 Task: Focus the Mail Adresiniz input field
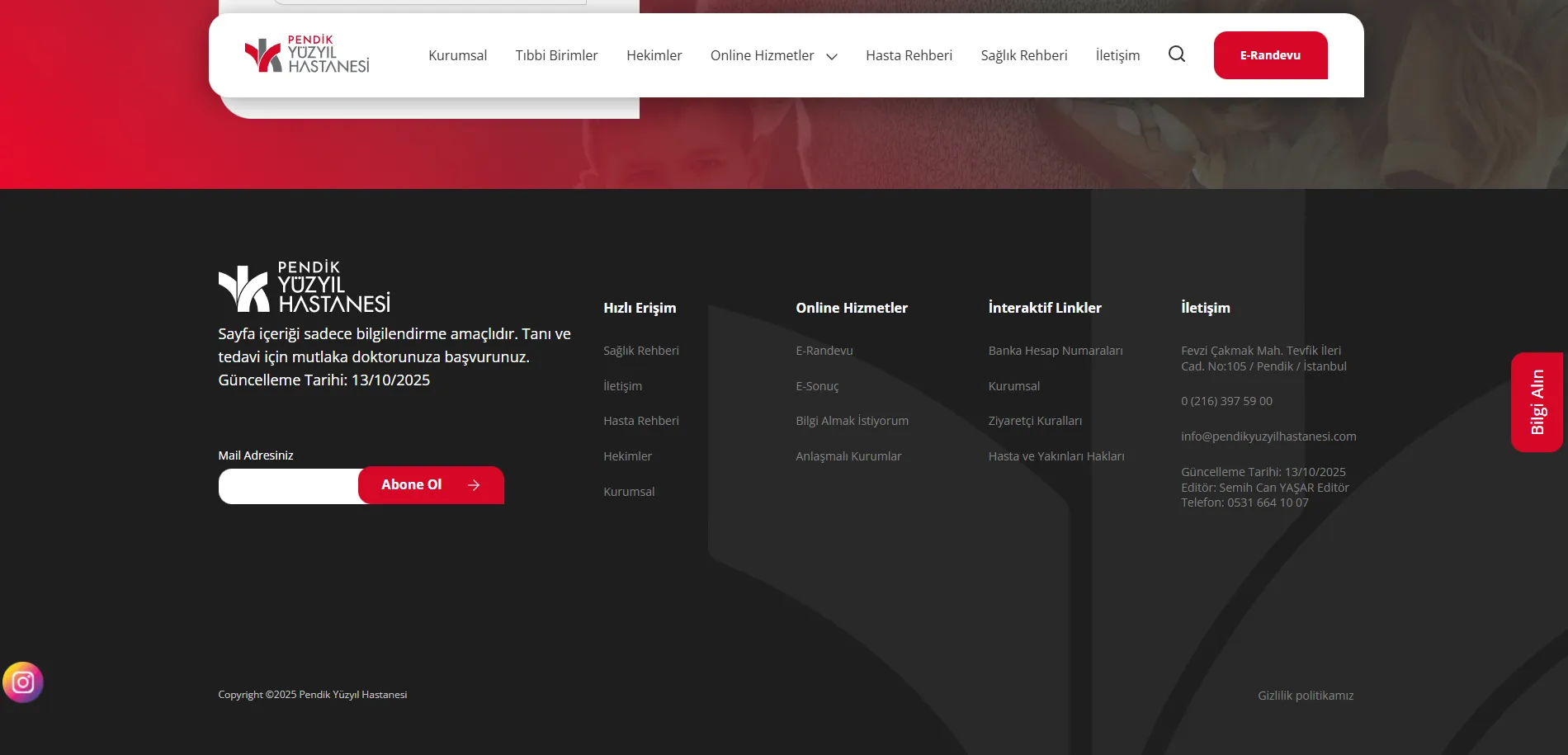point(289,486)
